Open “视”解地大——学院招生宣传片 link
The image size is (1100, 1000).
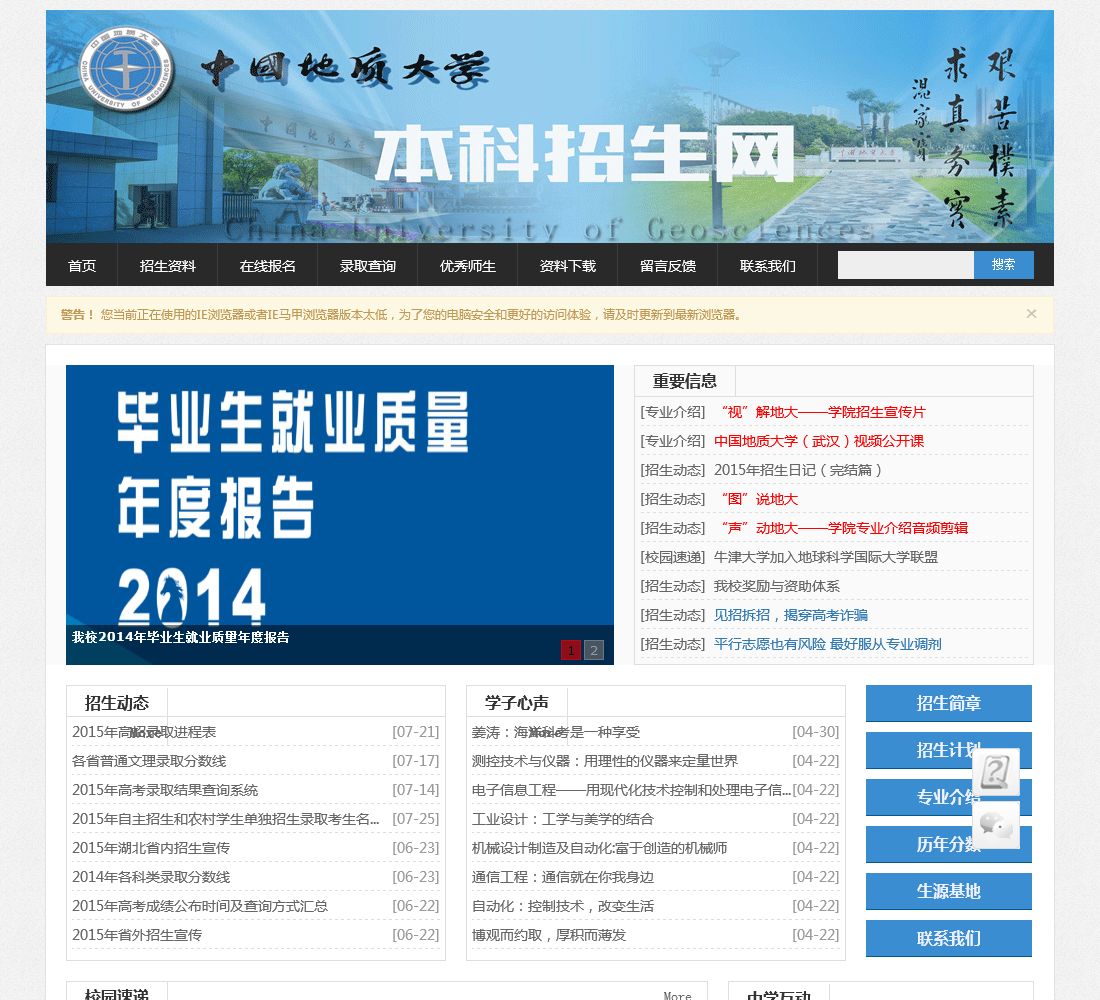tap(819, 412)
